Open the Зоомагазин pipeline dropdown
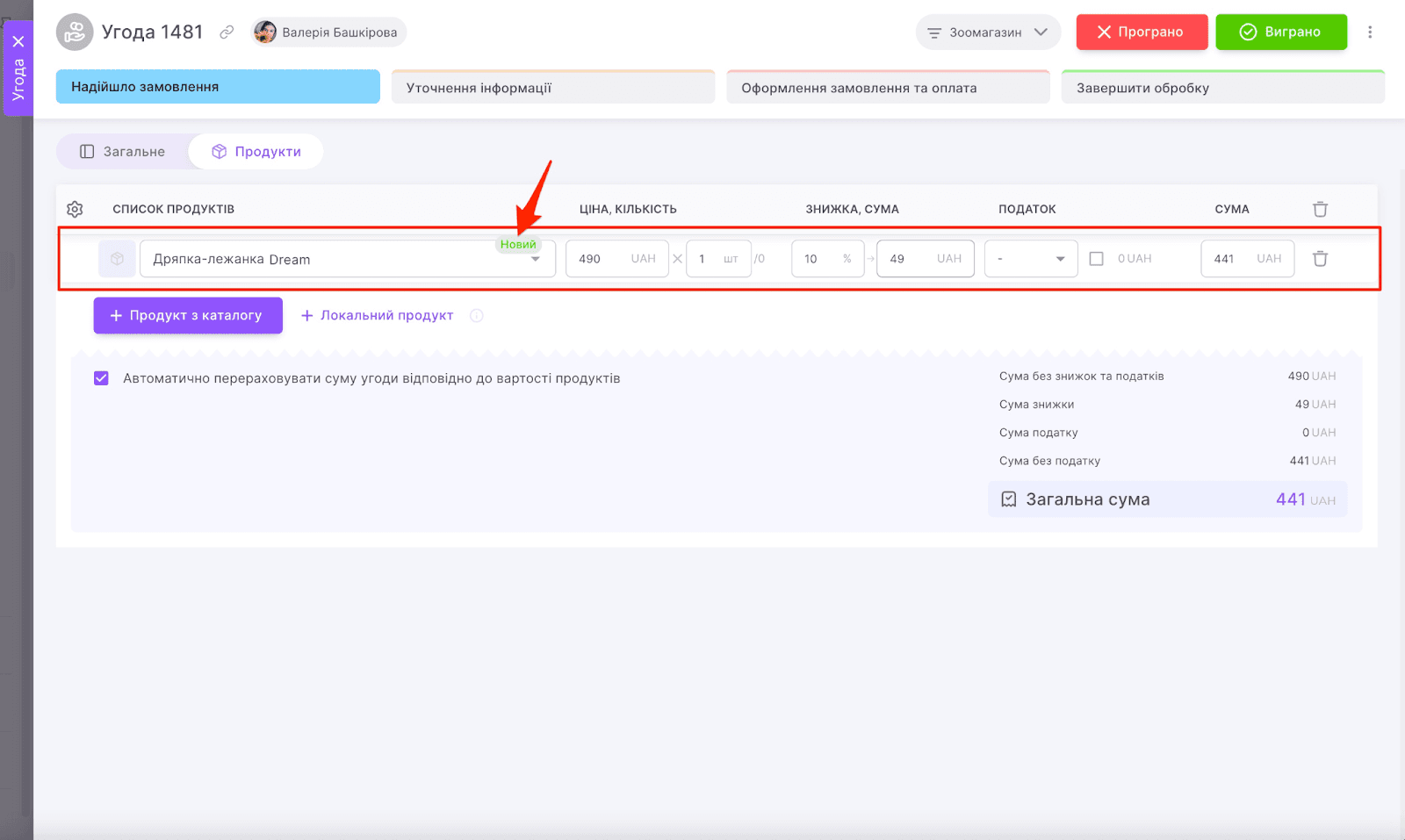1405x840 pixels. [x=988, y=32]
